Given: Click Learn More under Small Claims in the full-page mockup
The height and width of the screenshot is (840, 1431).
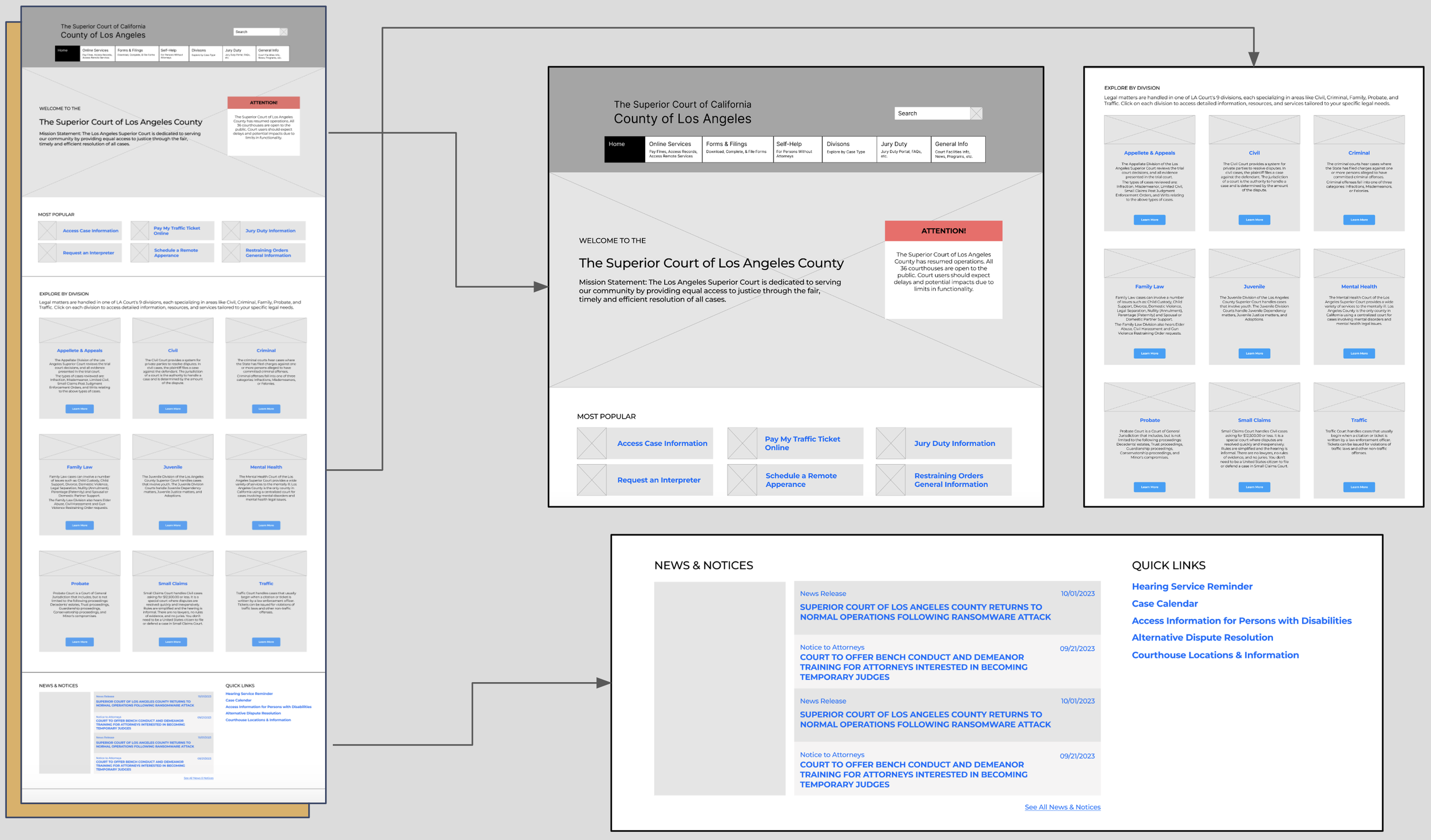Looking at the screenshot, I should (x=173, y=642).
